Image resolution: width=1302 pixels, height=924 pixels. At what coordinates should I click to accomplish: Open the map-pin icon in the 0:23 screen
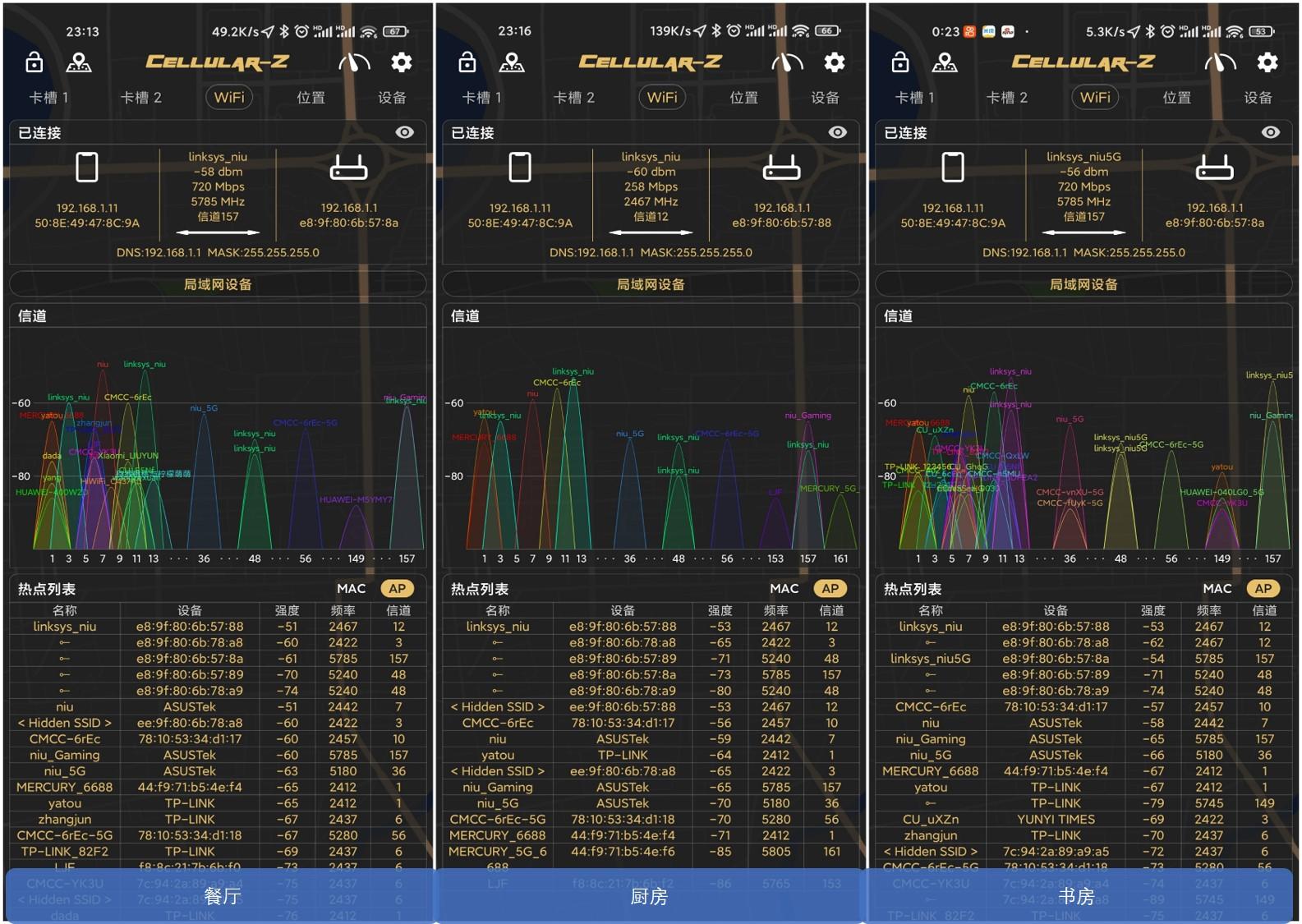[945, 62]
